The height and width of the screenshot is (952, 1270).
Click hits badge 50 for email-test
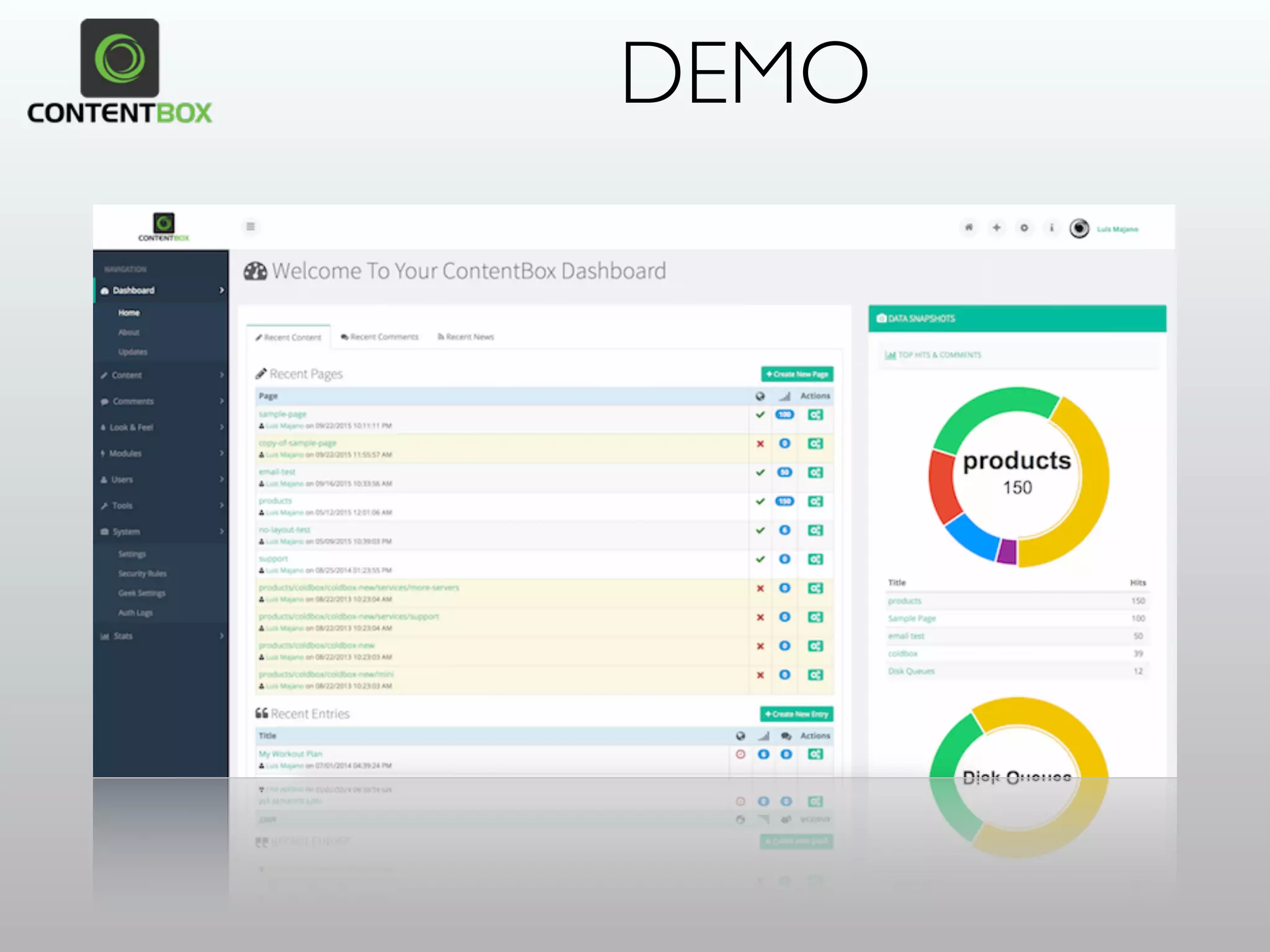784,472
